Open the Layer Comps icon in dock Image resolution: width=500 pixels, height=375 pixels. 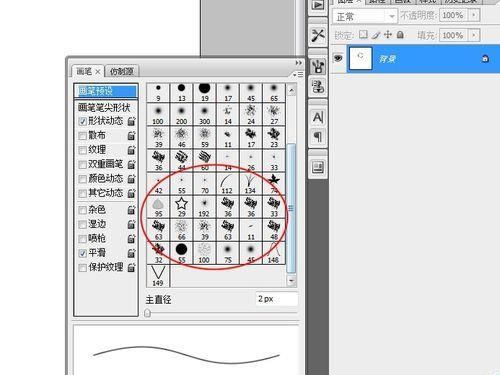tap(318, 167)
